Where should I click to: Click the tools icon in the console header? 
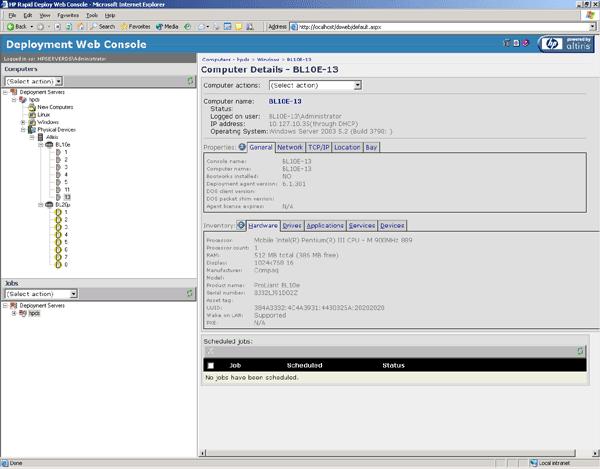(x=507, y=43)
